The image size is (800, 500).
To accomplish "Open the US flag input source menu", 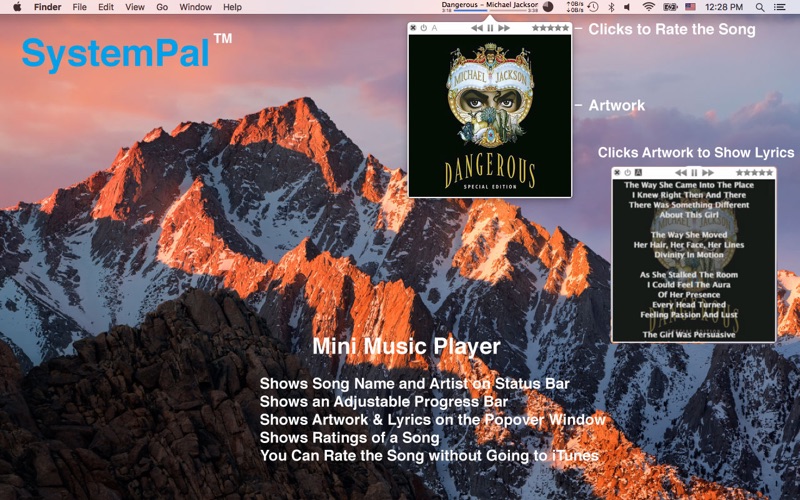I will click(x=690, y=7).
